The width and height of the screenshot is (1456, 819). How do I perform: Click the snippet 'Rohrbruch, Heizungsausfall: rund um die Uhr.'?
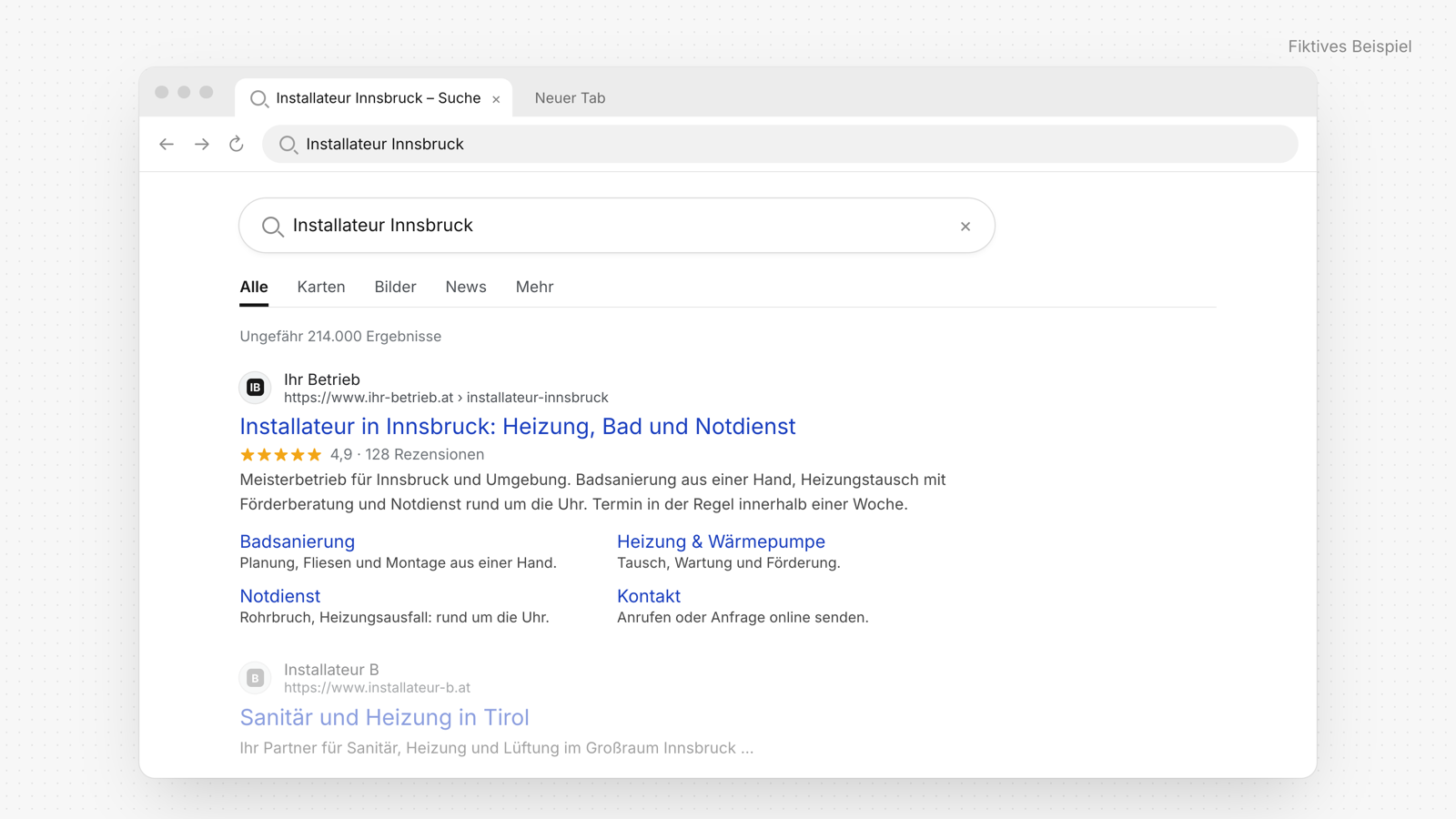coord(394,618)
